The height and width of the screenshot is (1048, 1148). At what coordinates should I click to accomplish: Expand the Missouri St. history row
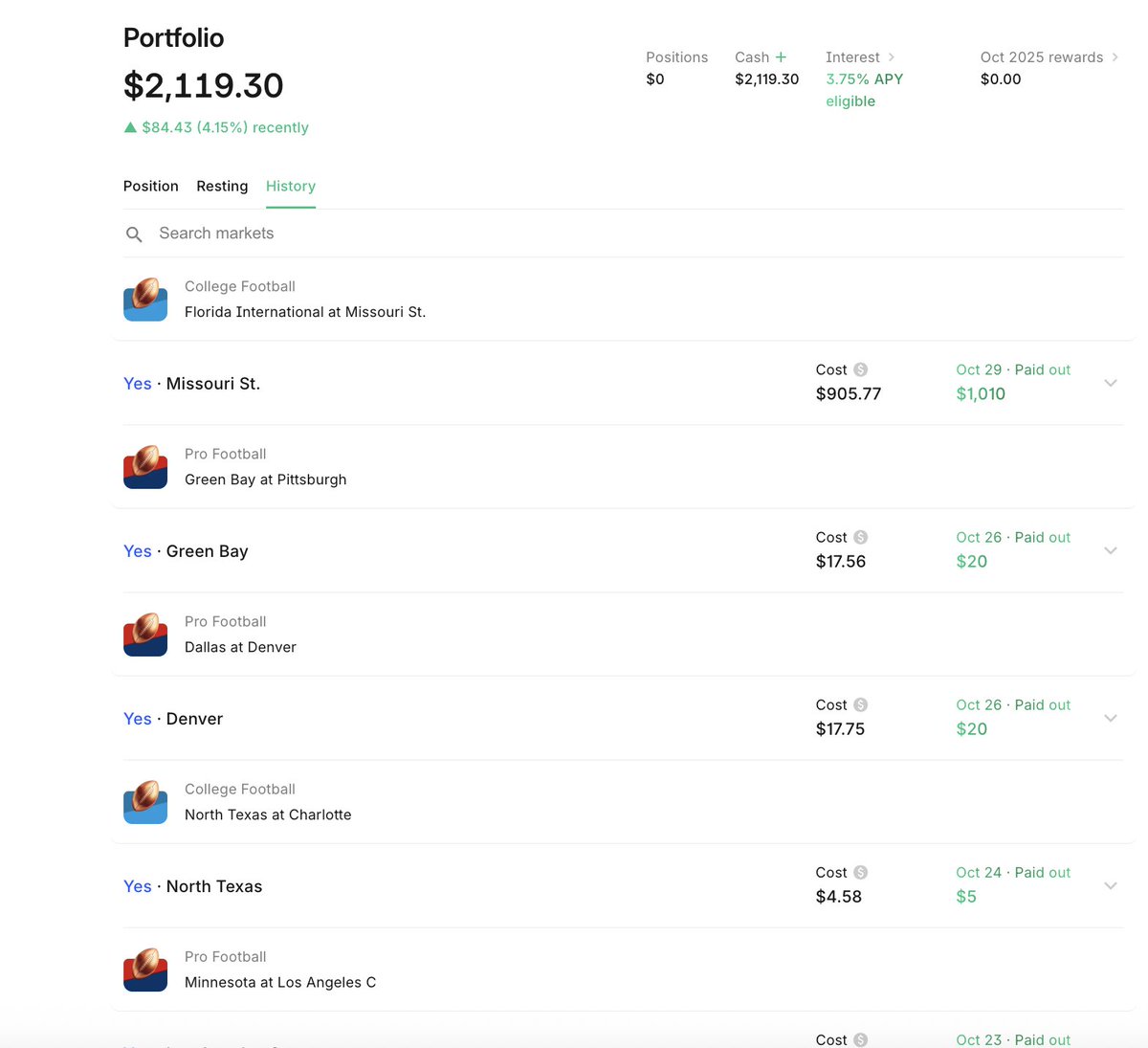(x=1111, y=383)
